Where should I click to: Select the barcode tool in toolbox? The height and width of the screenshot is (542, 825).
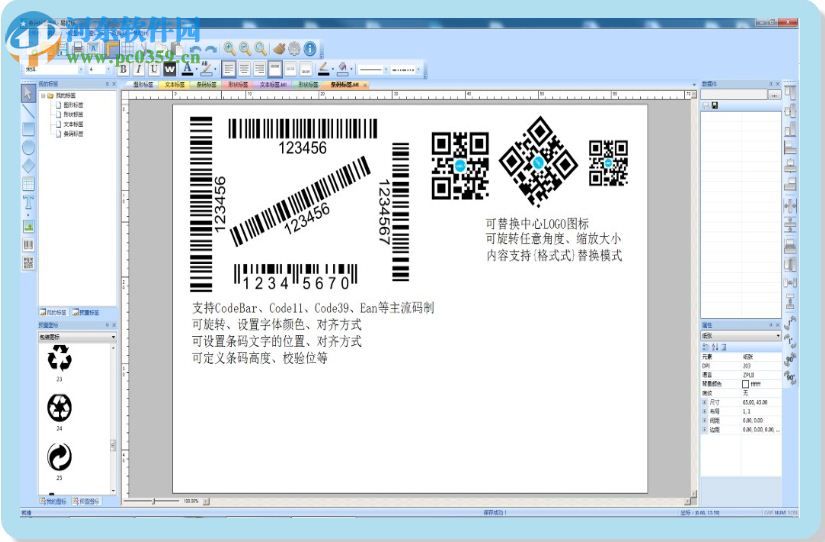tap(28, 244)
